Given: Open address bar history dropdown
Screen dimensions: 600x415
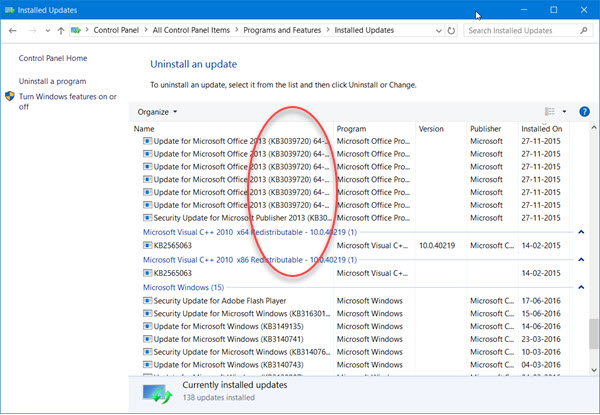Looking at the screenshot, I should pos(439,31).
